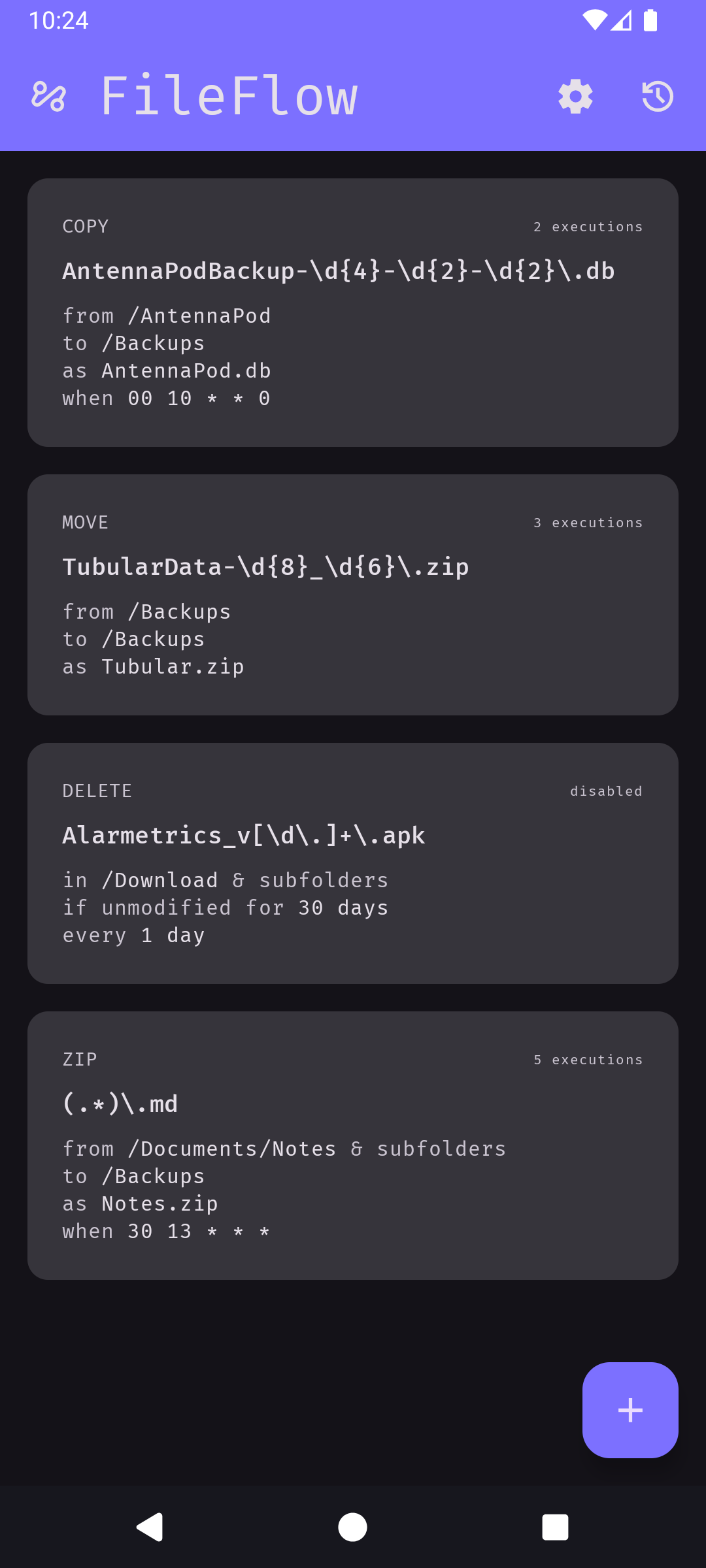Open recent apps square button
Screen dimensions: 706x1568
pyautogui.click(x=555, y=1527)
